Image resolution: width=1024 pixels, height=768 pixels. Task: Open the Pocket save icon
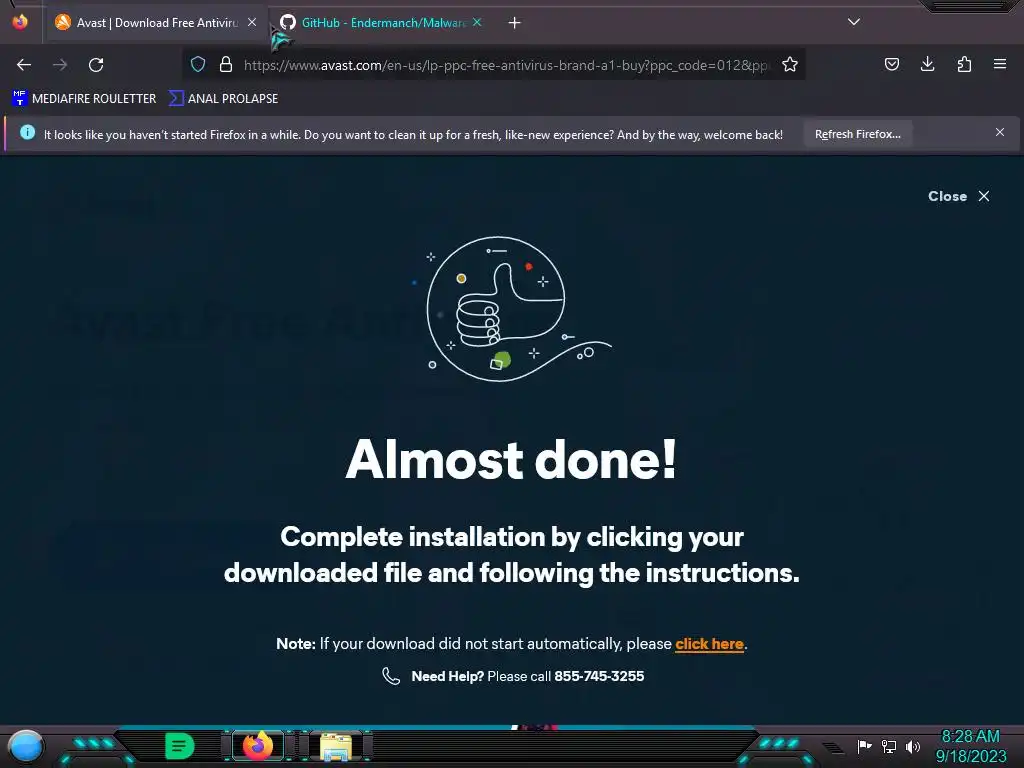pyautogui.click(x=891, y=64)
